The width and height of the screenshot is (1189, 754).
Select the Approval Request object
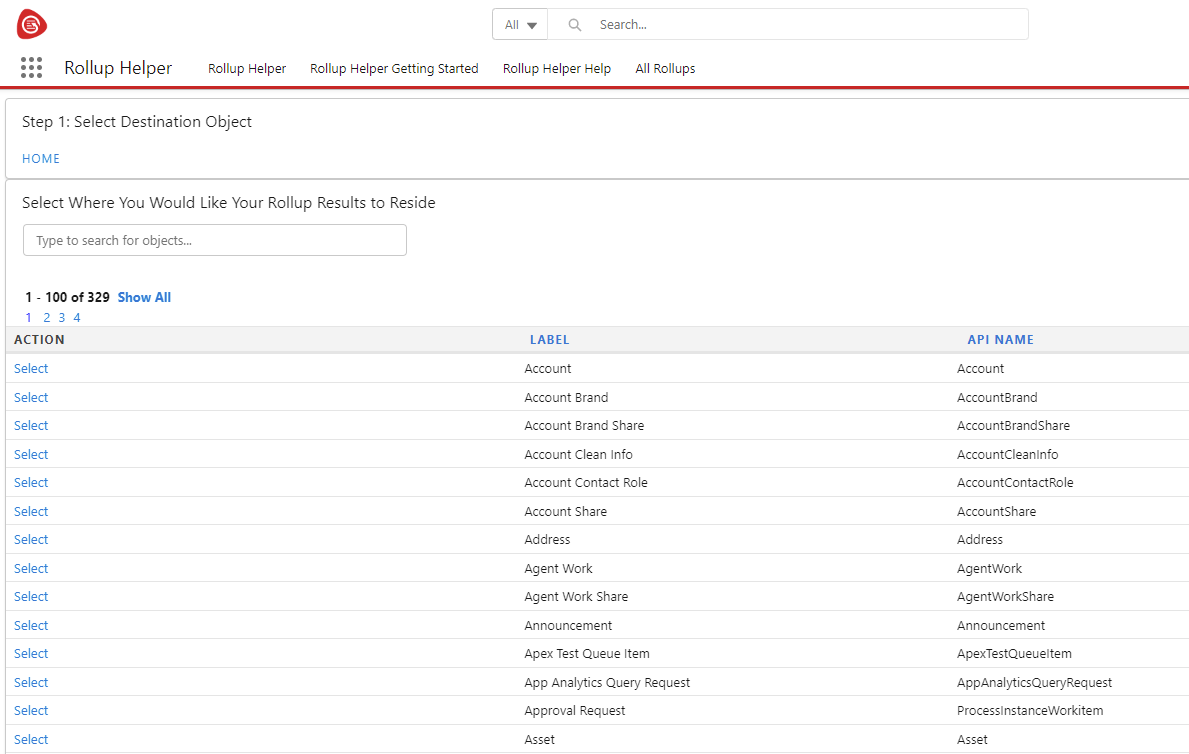31,710
